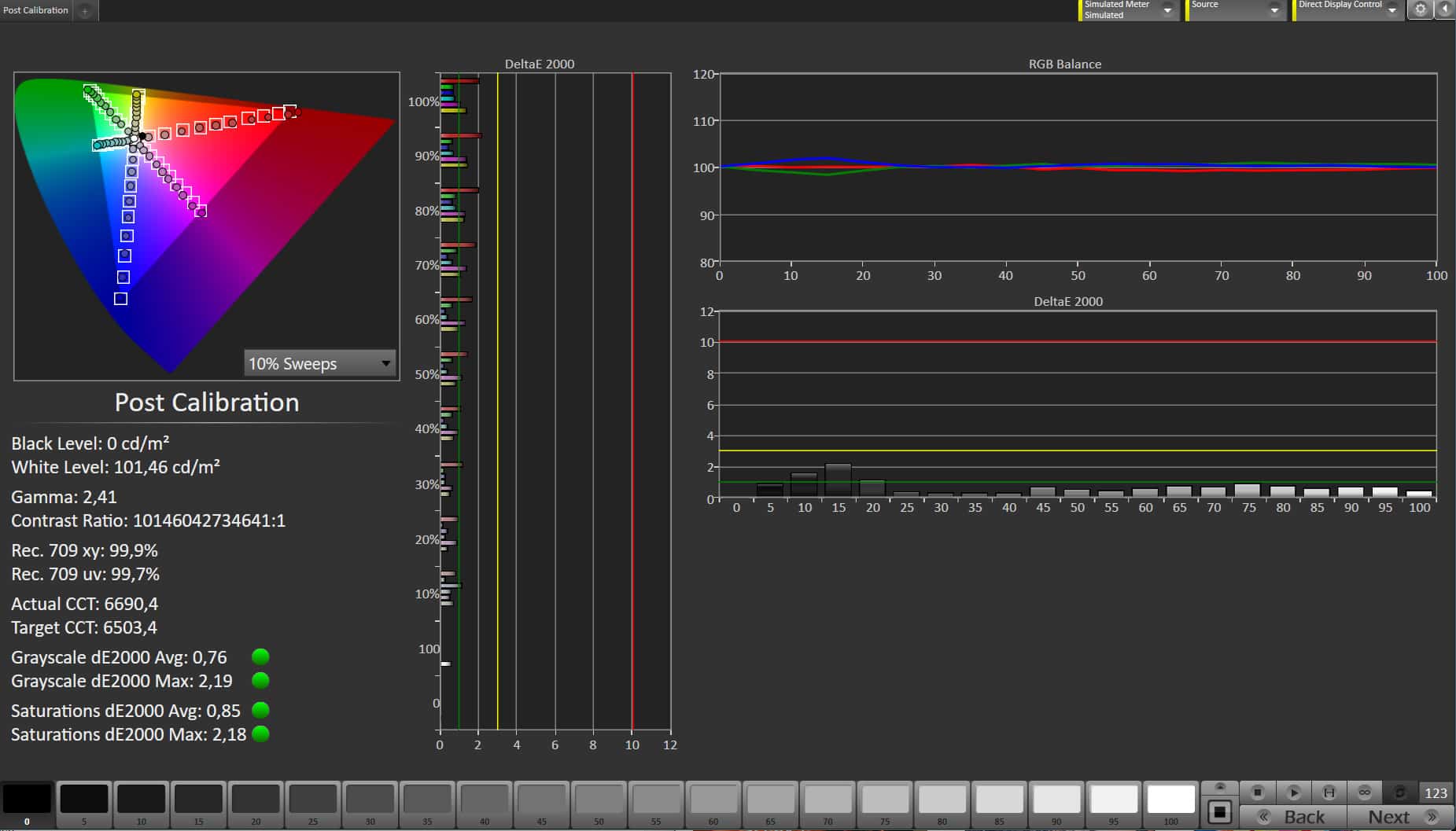This screenshot has height=831, width=1456.
Task: Open the Direct Display Control dropdown
Action: coord(1391,10)
